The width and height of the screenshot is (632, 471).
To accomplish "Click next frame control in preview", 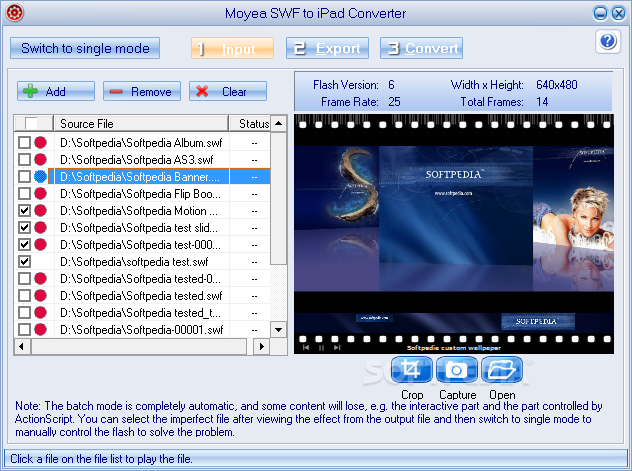I will pos(337,347).
